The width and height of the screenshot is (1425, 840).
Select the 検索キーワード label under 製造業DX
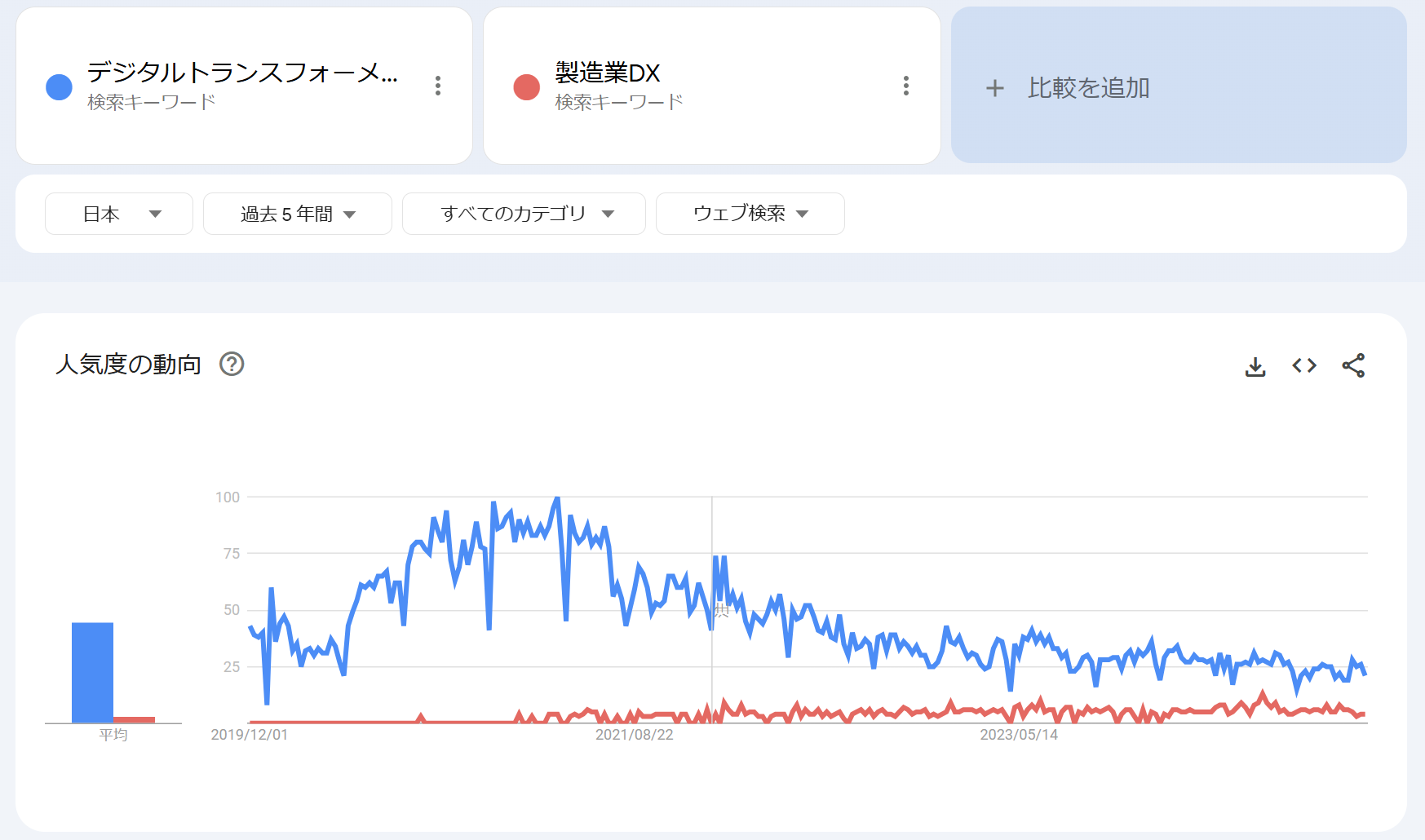617,102
